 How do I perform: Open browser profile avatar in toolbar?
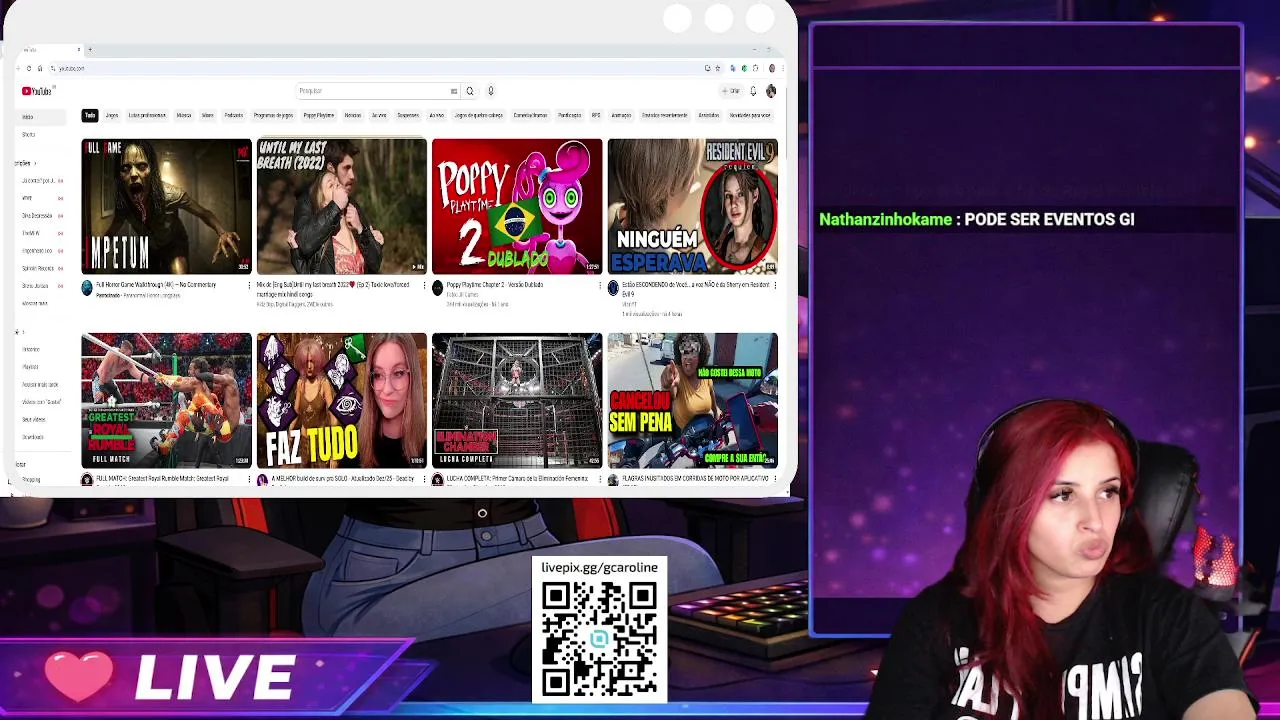[772, 68]
